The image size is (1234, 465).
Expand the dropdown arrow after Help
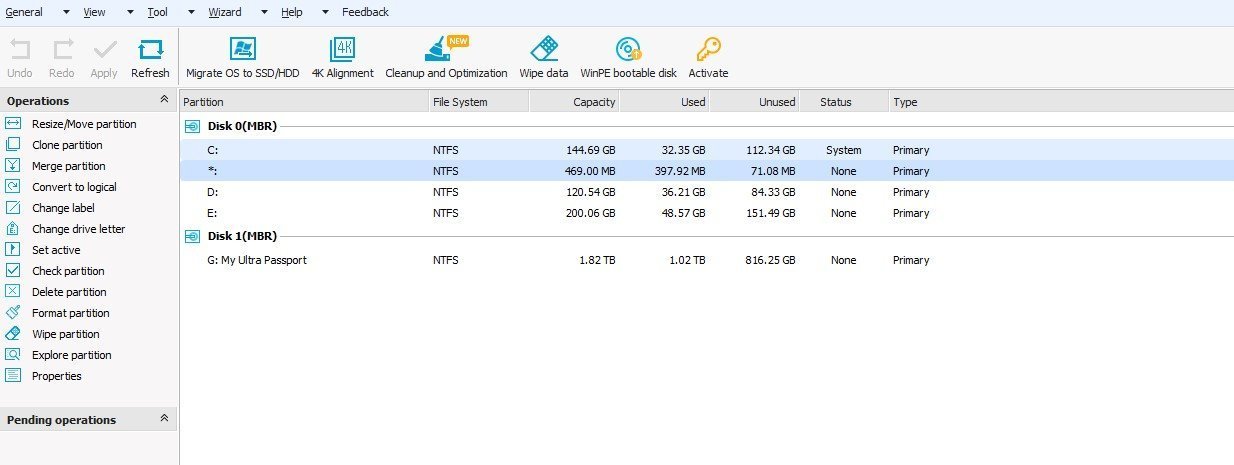pos(326,13)
